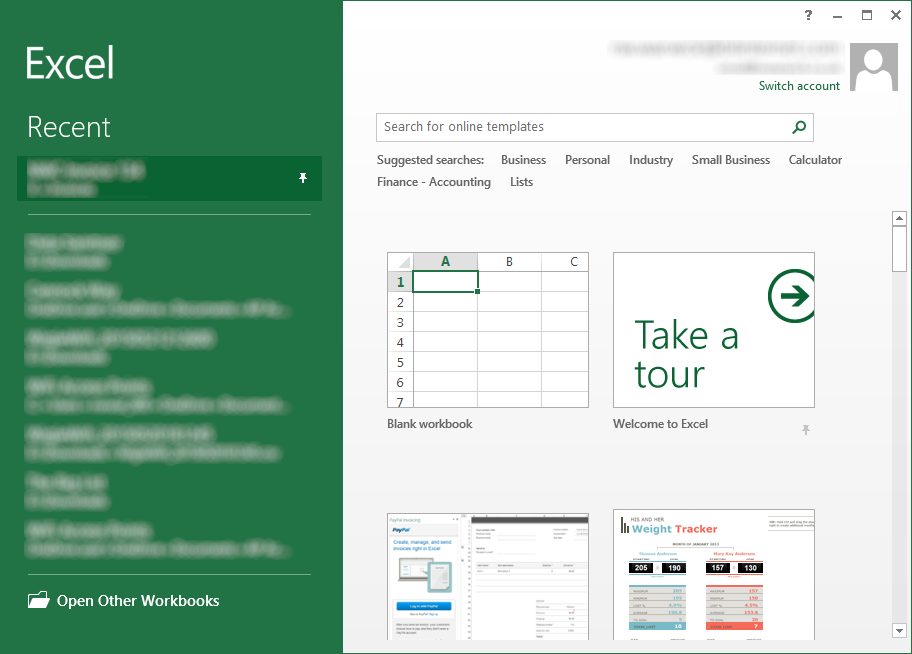912x654 pixels.
Task: Click the Take a tour arrow icon
Action: coord(793,296)
